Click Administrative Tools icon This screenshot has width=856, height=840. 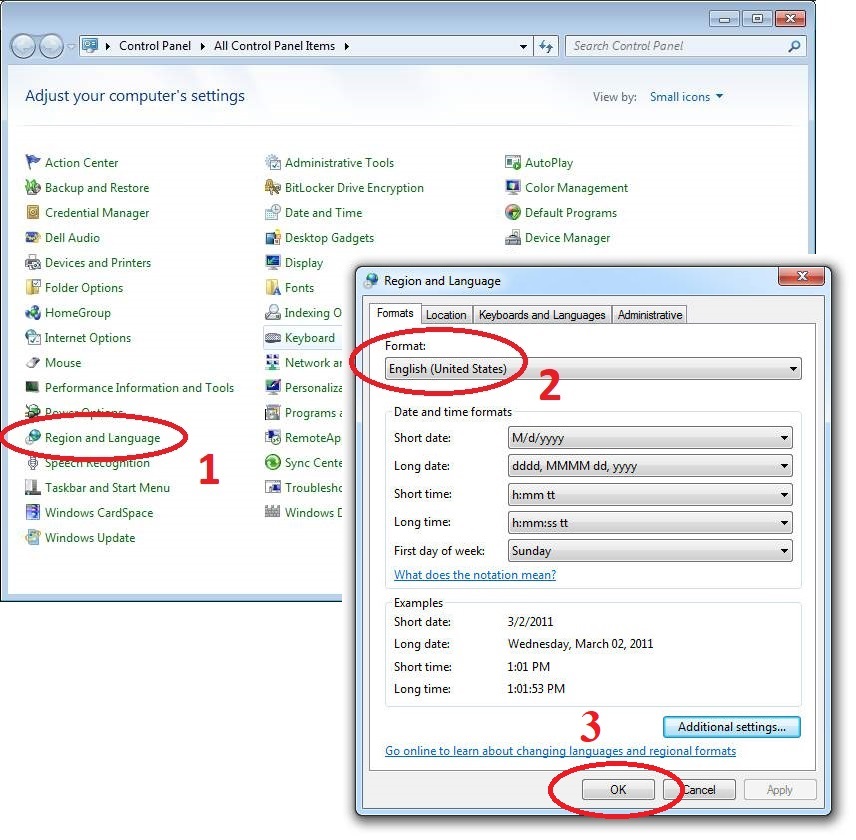(272, 162)
